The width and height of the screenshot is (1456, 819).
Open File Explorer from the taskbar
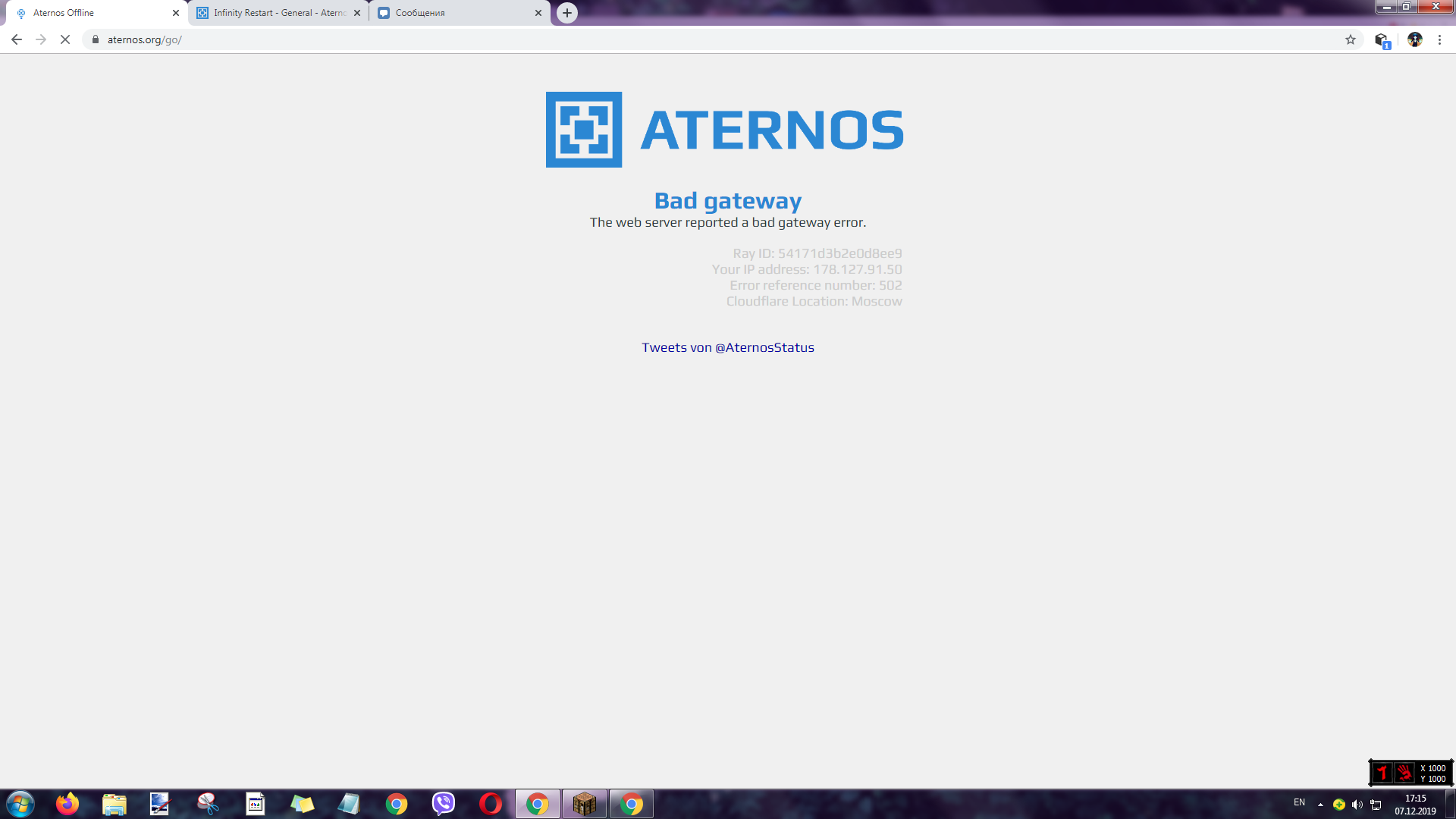(x=115, y=804)
